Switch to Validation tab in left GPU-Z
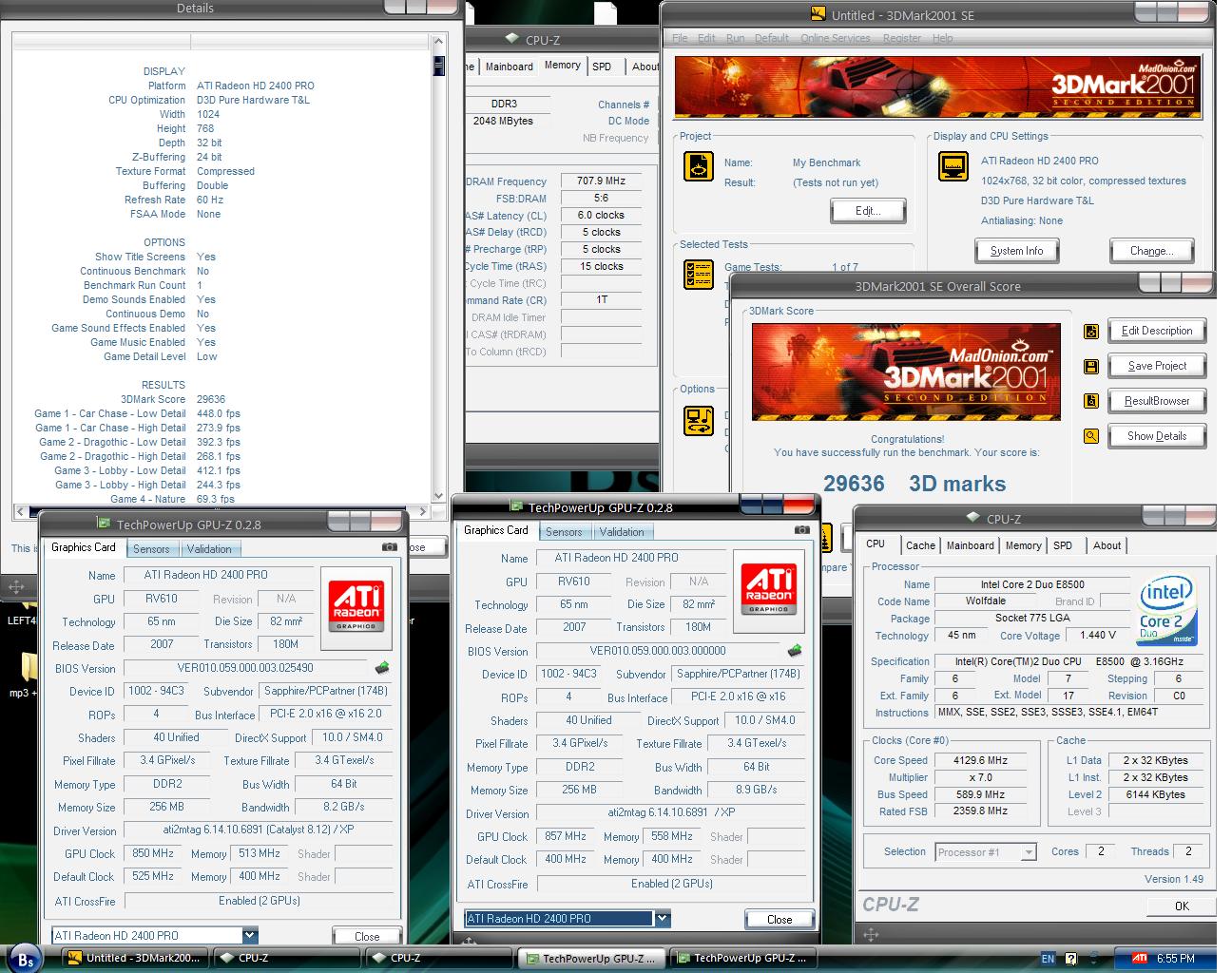 209,549
